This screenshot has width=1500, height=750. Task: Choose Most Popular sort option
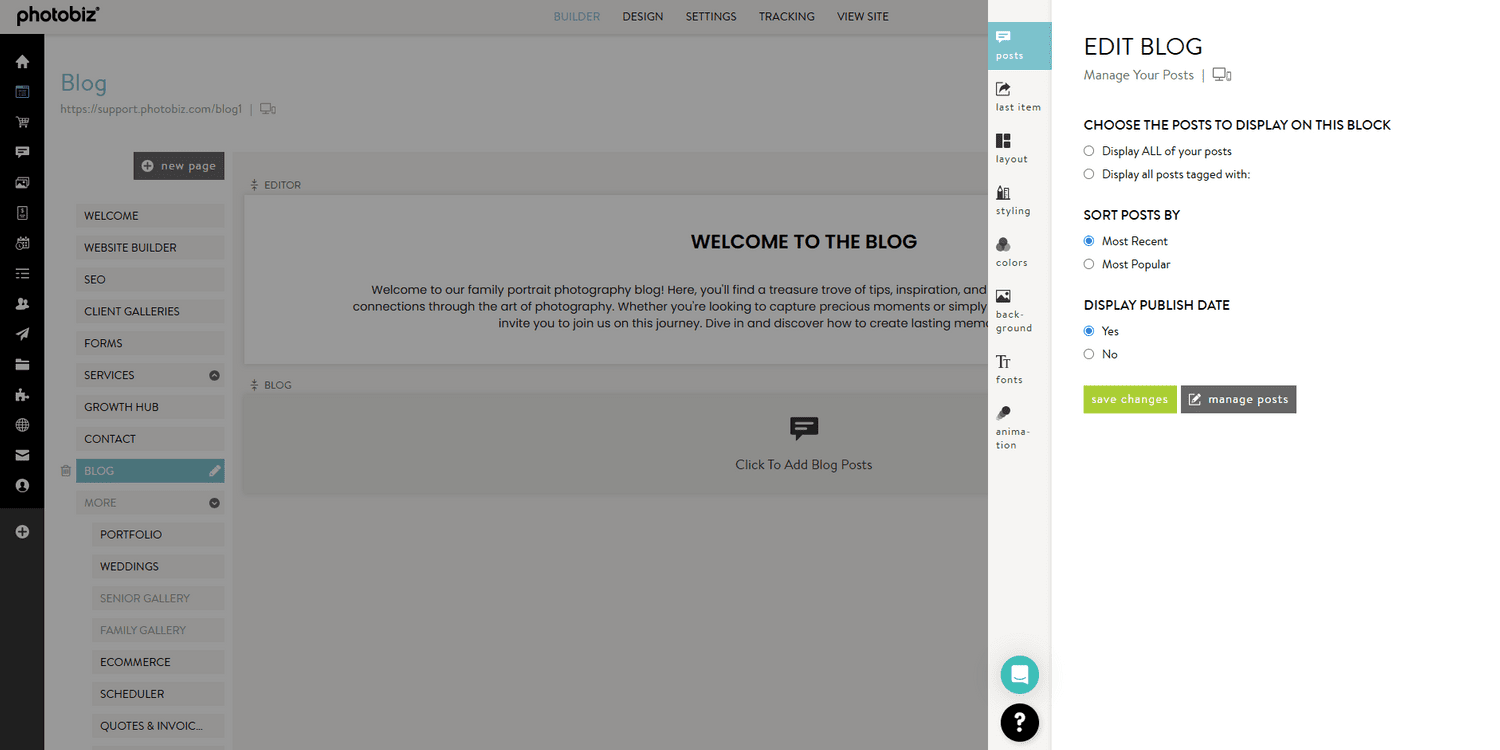[1089, 264]
